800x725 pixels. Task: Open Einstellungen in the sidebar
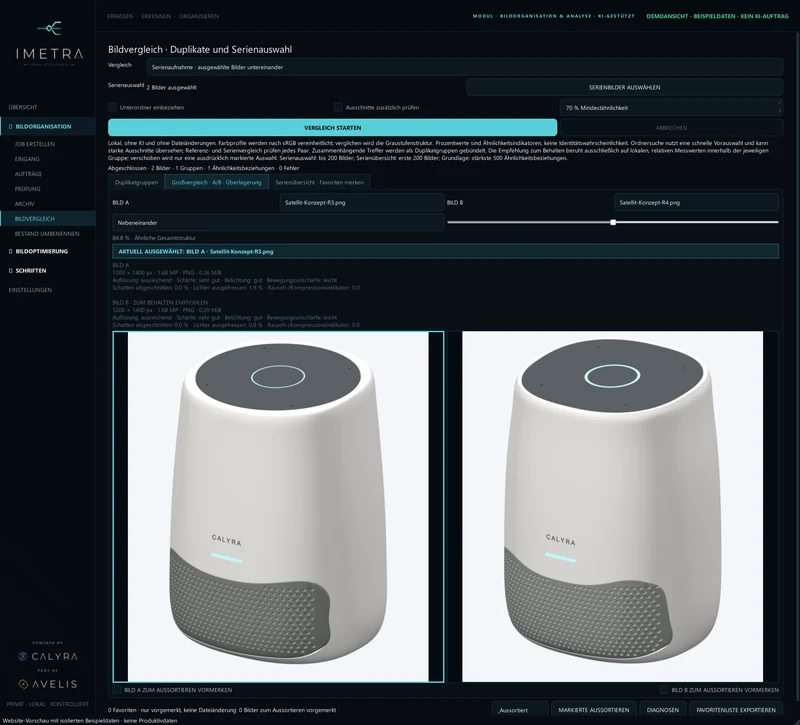[x=30, y=290]
